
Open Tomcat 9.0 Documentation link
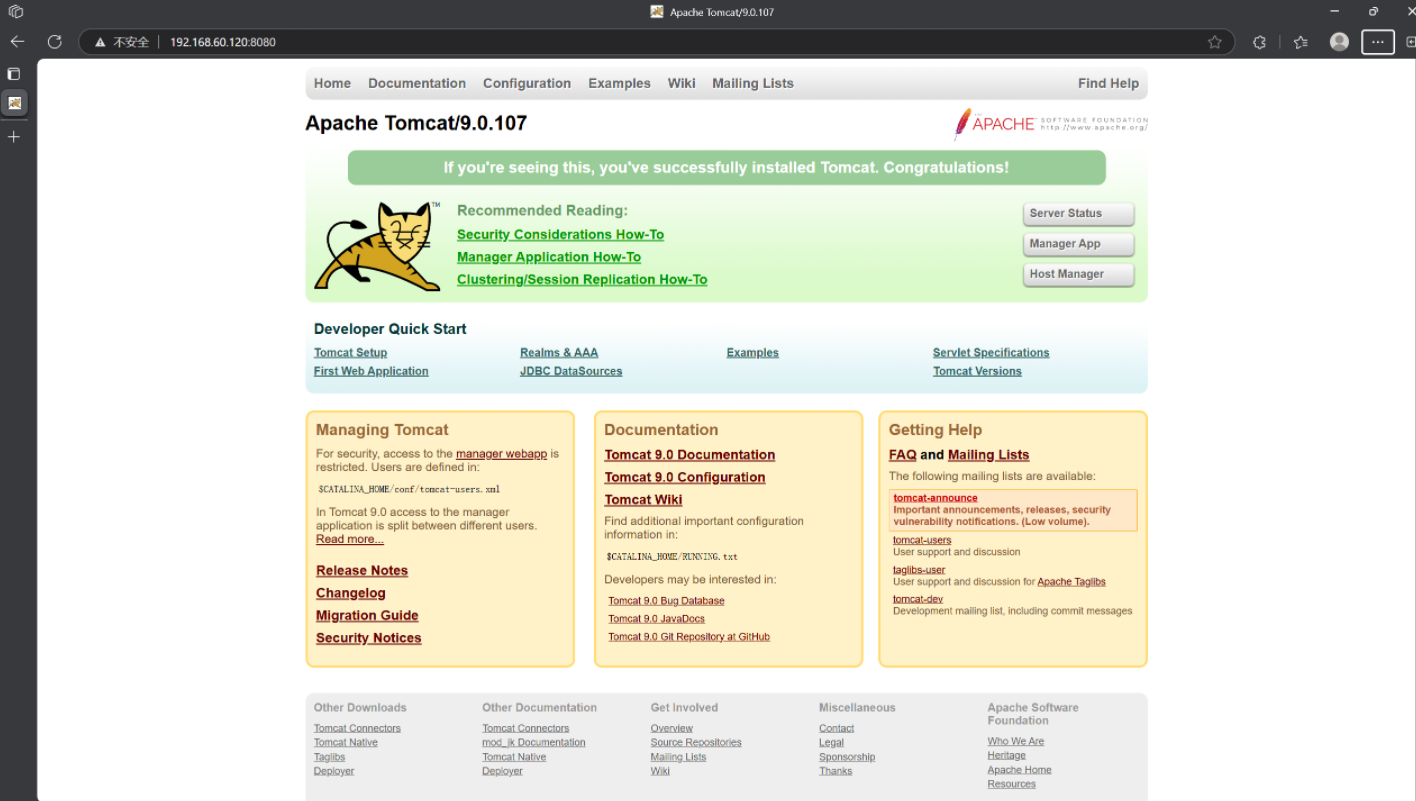[690, 455]
